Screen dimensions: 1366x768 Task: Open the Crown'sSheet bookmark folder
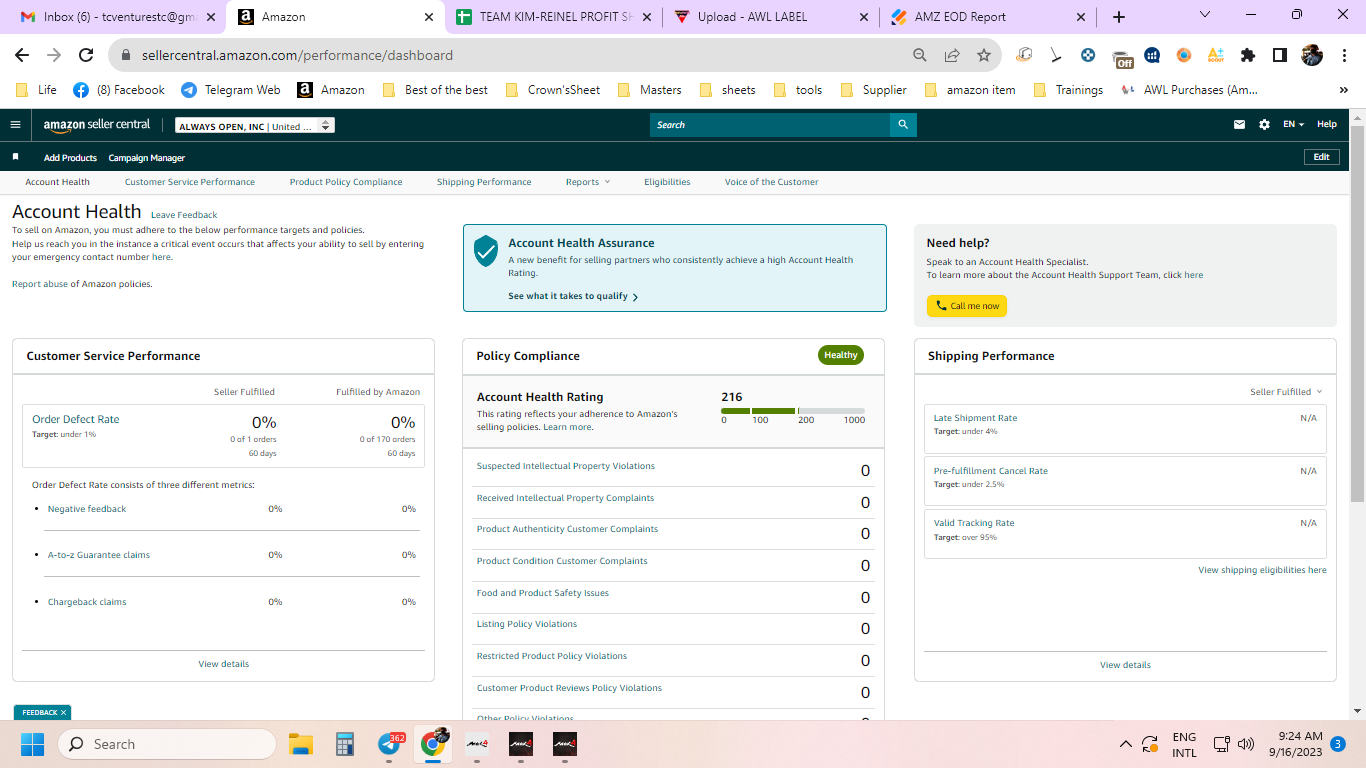[553, 90]
